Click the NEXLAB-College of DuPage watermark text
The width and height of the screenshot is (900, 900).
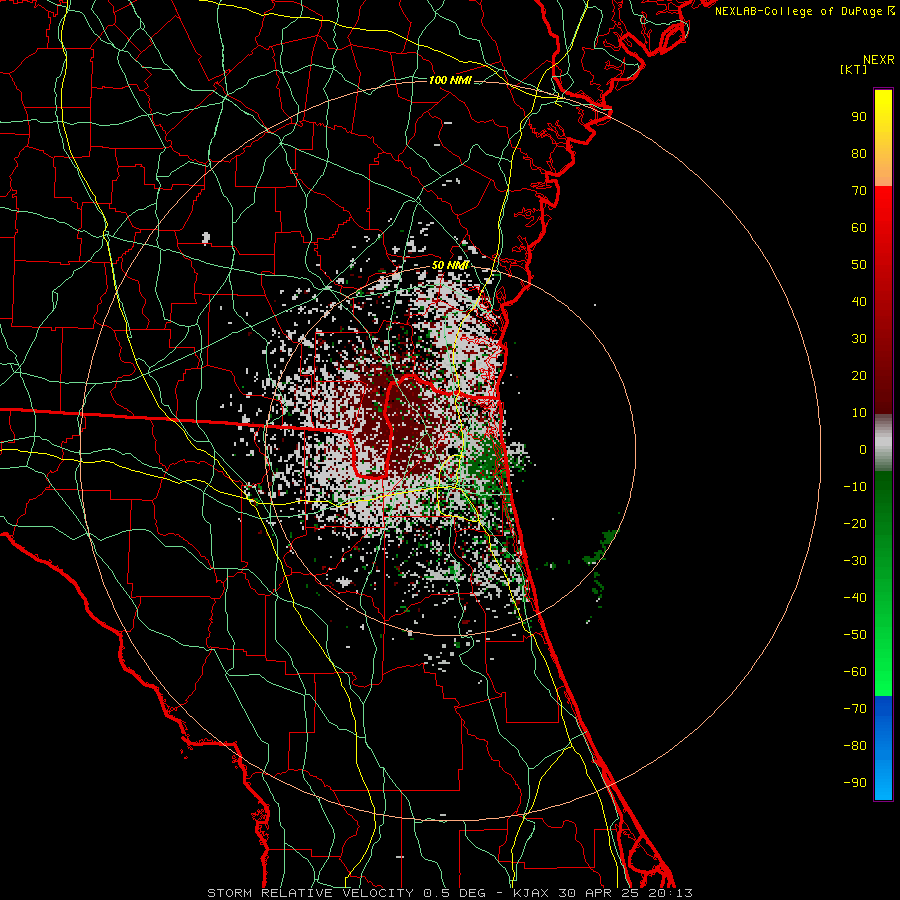(805, 11)
